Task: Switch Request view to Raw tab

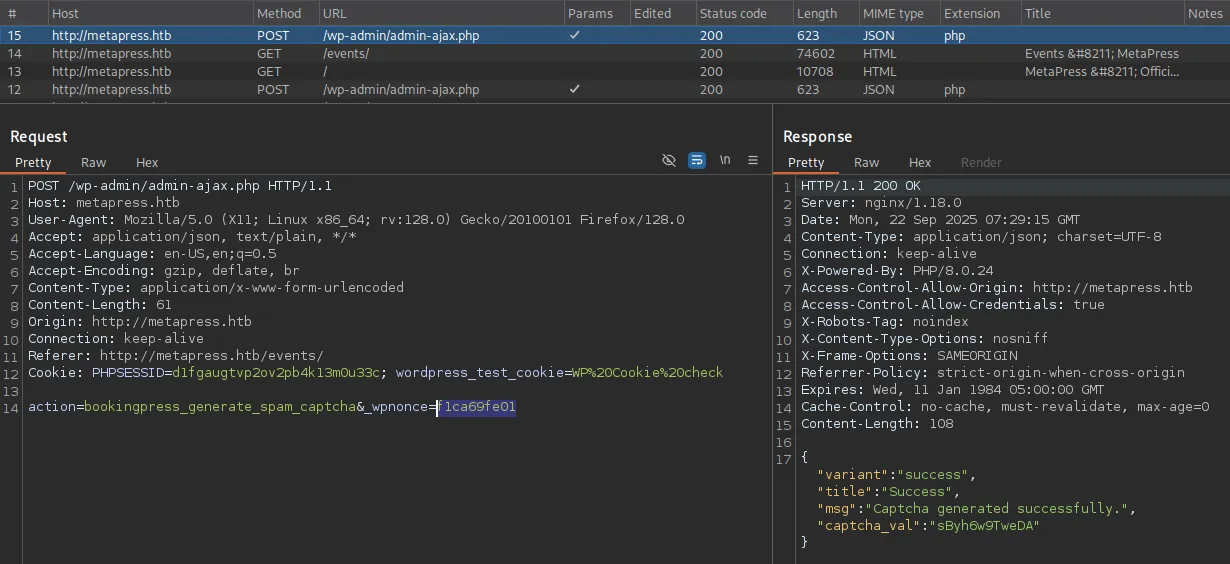Action: [x=93, y=163]
